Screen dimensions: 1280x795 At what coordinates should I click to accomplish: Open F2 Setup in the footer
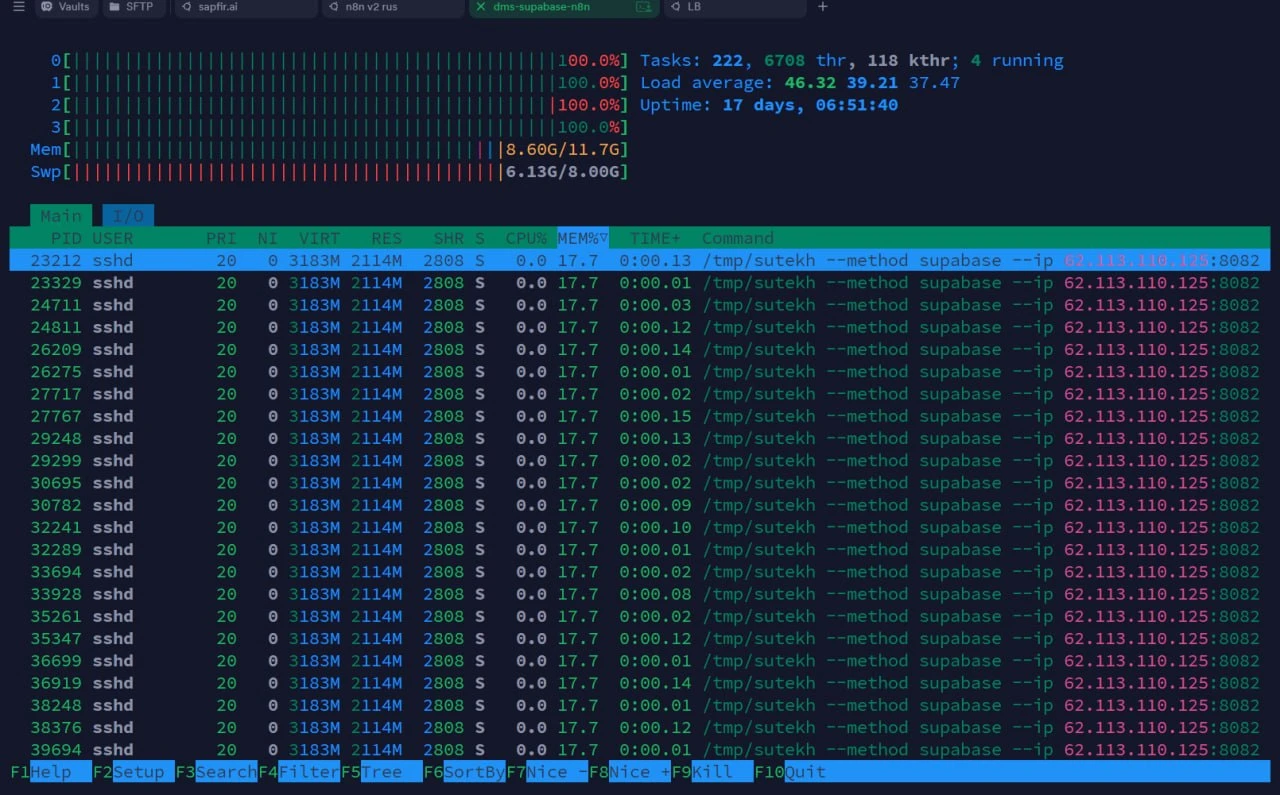tap(133, 772)
